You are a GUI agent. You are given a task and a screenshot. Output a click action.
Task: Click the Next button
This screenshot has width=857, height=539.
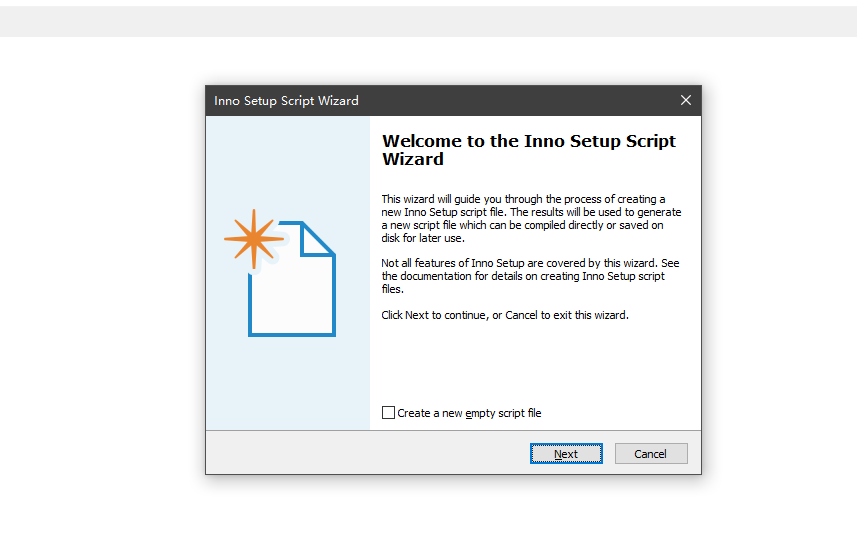(x=566, y=454)
